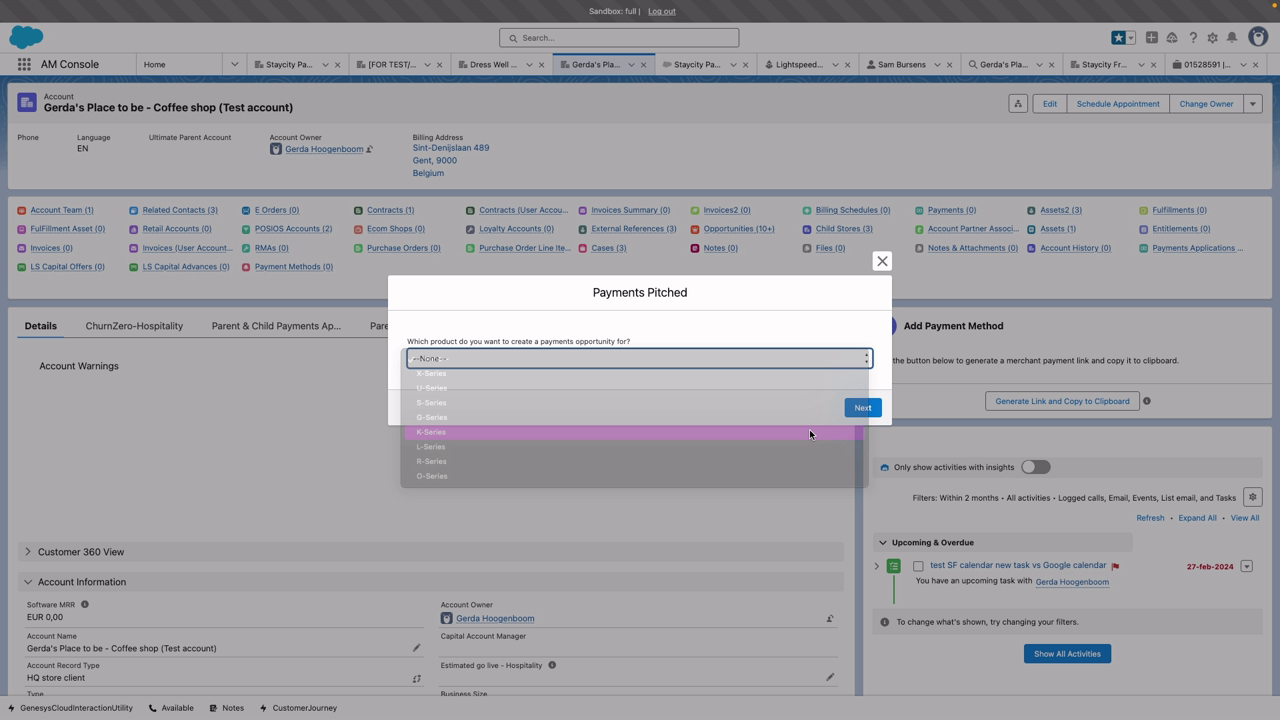Screen dimensions: 1280x720
Task: Check the test SF calendar task checkbox
Action: [x=918, y=566]
